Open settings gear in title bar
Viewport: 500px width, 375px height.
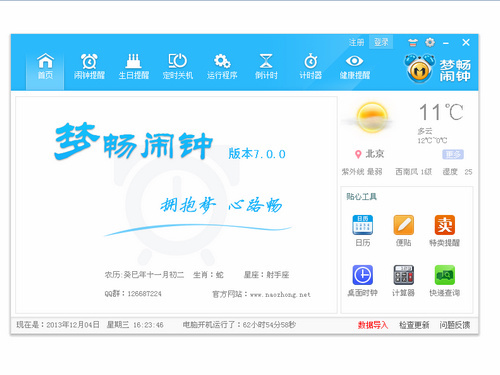(430, 42)
